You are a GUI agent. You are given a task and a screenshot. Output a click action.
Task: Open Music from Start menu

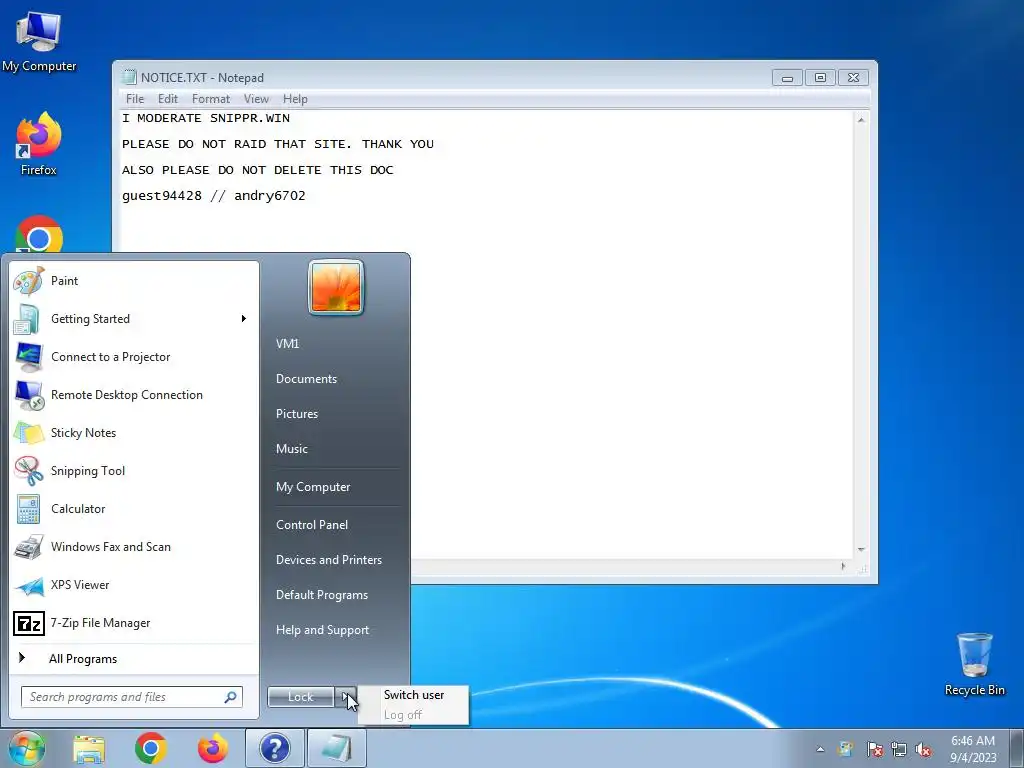(x=291, y=449)
